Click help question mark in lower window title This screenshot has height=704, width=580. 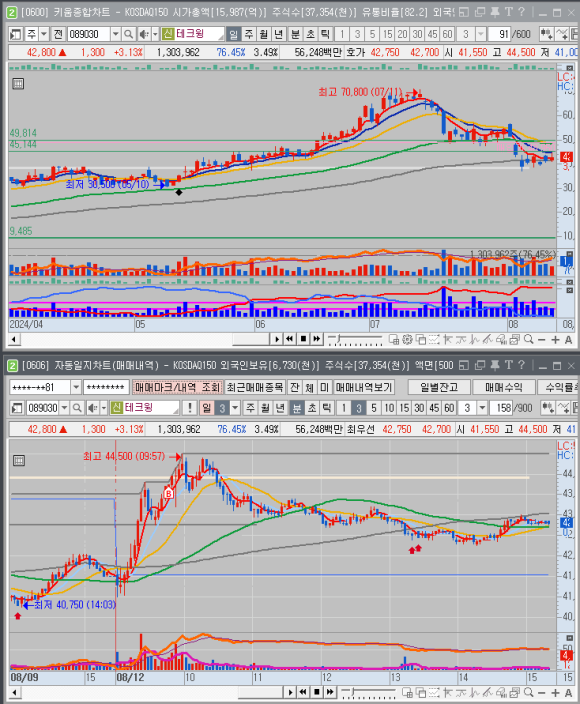coord(521,365)
